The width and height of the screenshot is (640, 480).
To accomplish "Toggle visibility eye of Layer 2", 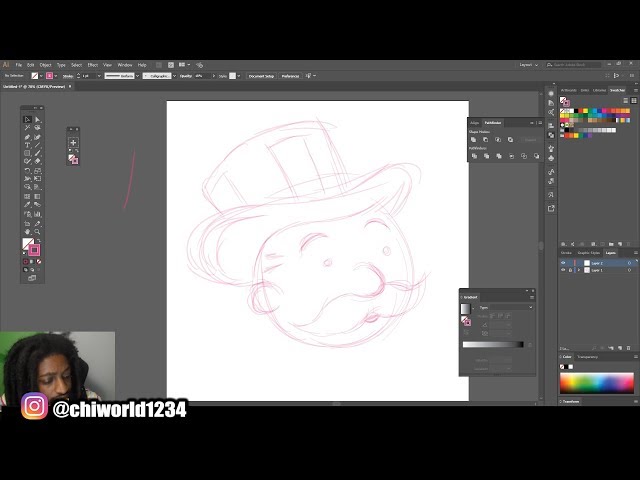I will point(563,263).
